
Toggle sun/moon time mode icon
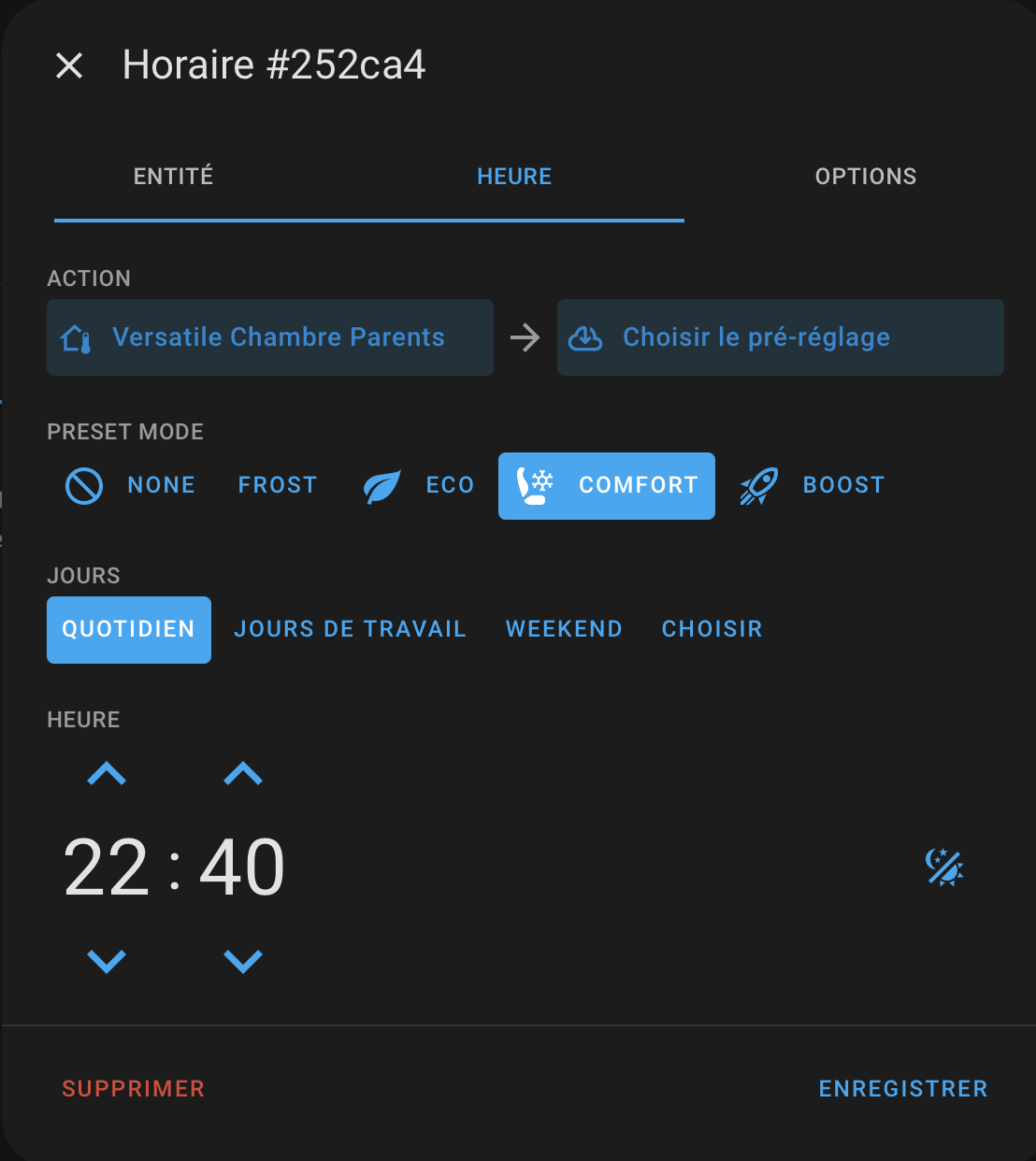tap(944, 867)
